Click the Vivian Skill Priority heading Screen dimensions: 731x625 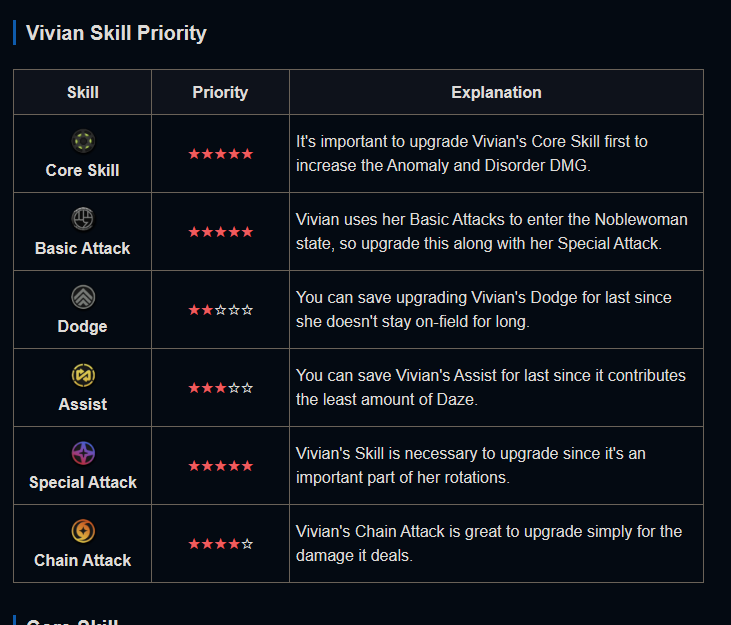point(116,33)
